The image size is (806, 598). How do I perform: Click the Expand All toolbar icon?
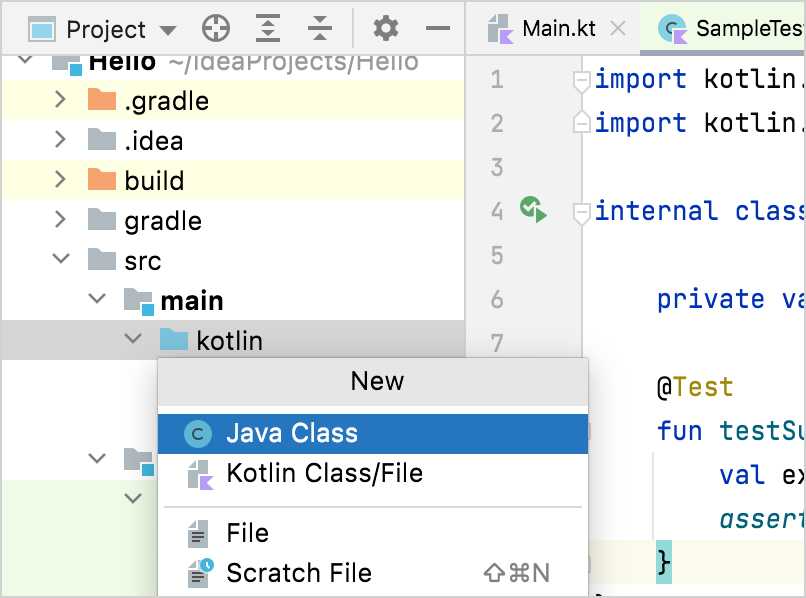click(268, 29)
